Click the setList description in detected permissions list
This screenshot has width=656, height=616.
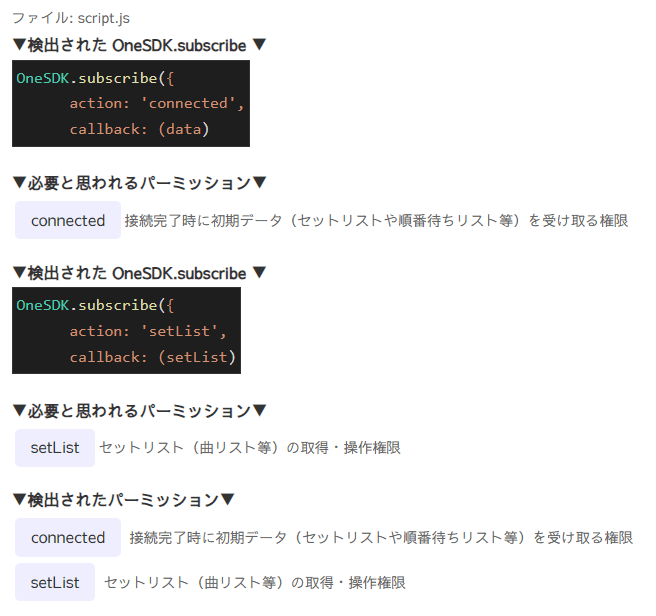click(255, 582)
